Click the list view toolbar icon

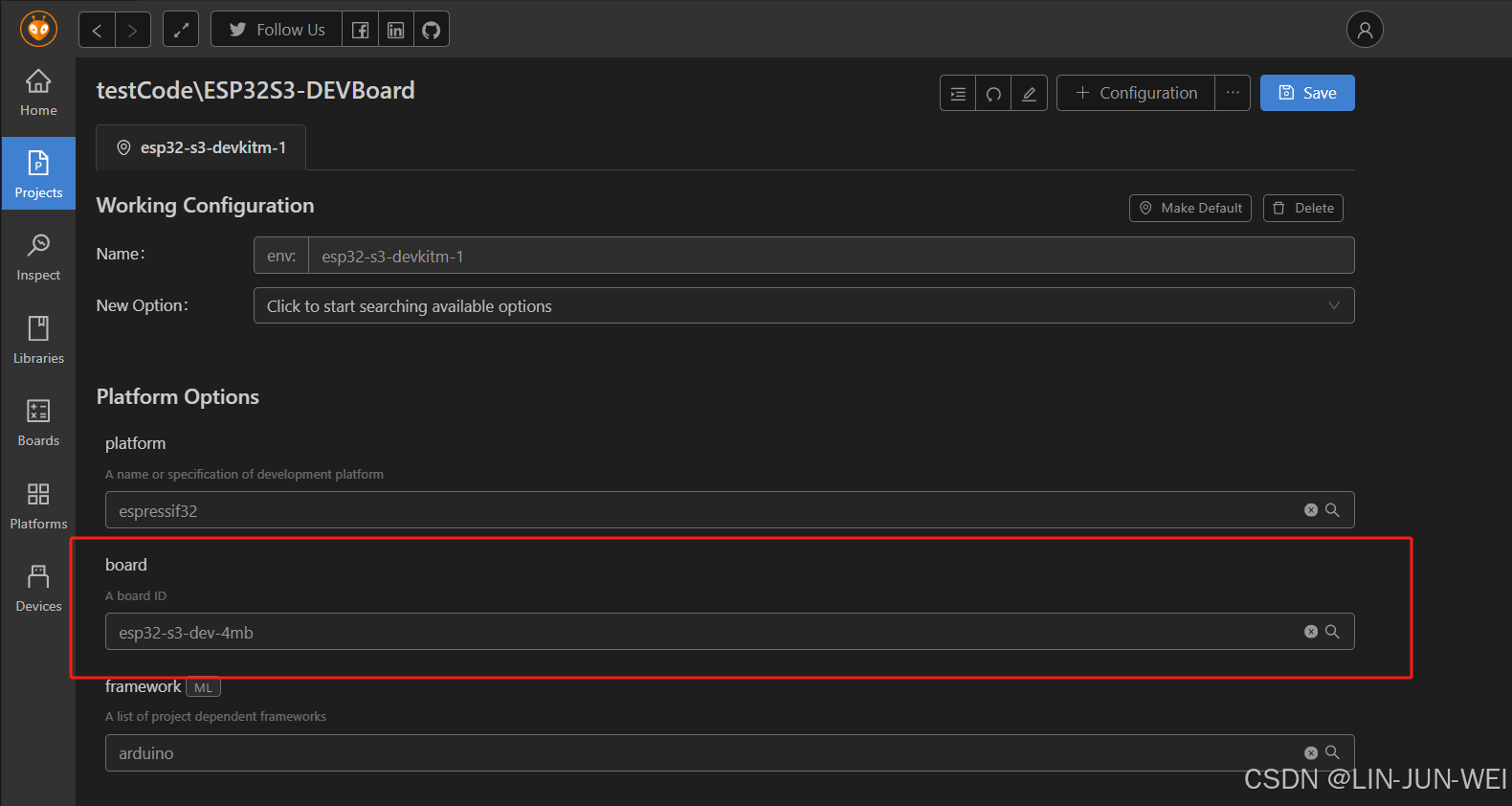[958, 93]
